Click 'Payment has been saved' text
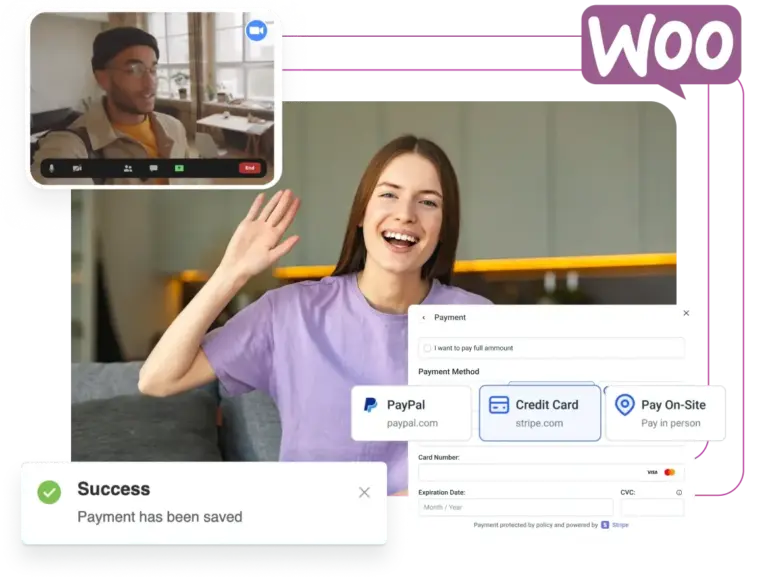 160,517
